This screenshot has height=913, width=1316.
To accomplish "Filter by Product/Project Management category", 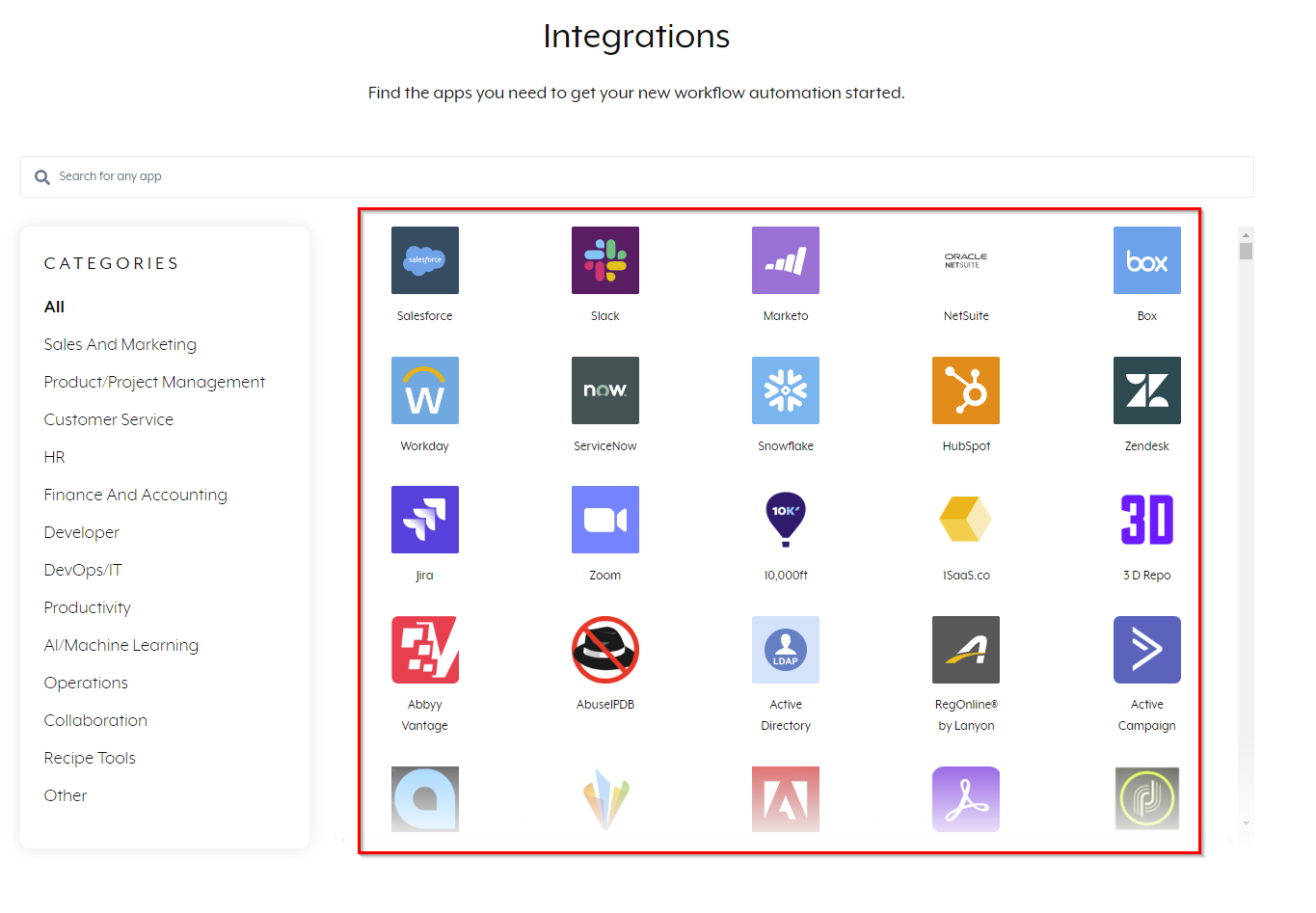I will (154, 382).
